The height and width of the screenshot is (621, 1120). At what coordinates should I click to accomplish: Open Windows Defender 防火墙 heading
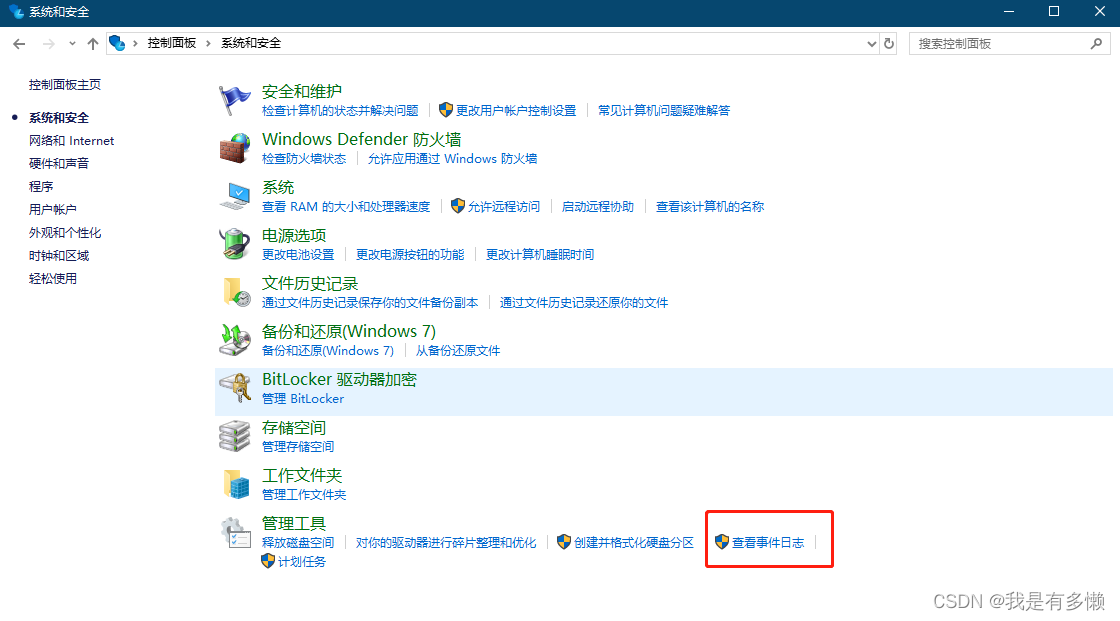coord(361,139)
